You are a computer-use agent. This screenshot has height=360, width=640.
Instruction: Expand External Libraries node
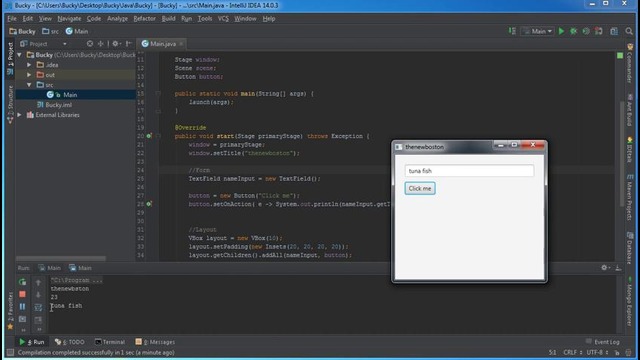pyautogui.click(x=20, y=115)
